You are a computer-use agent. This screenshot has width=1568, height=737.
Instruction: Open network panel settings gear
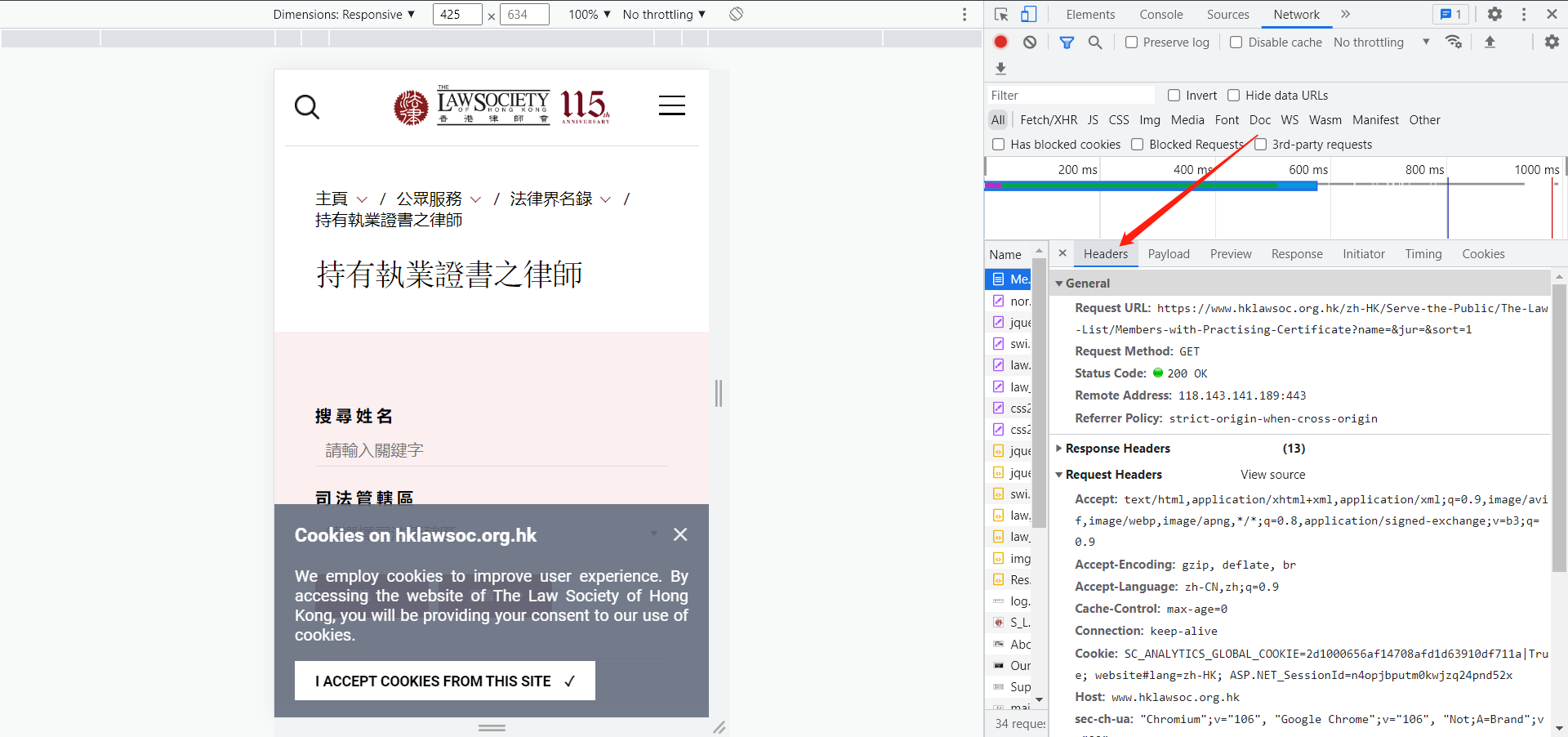coord(1552,42)
